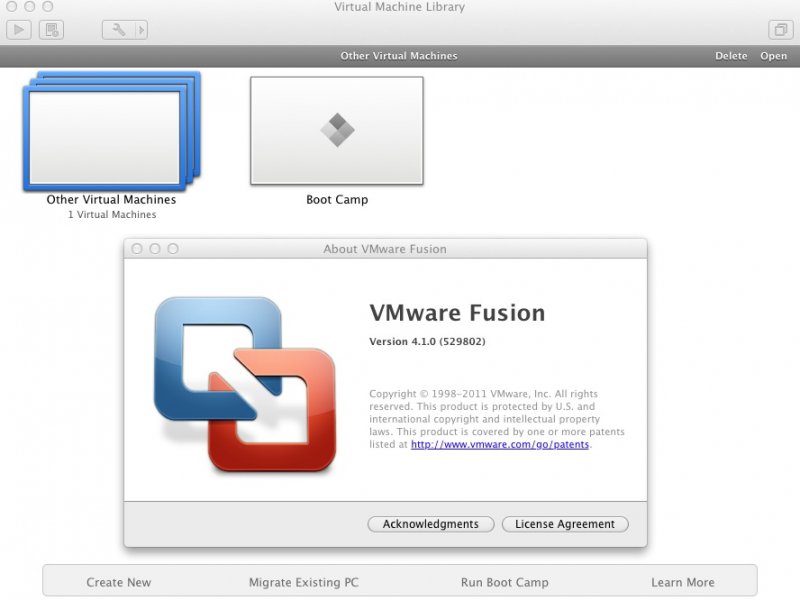Close the Virtual Machine Library window
Screen dimensions: 800x600
(11, 6)
